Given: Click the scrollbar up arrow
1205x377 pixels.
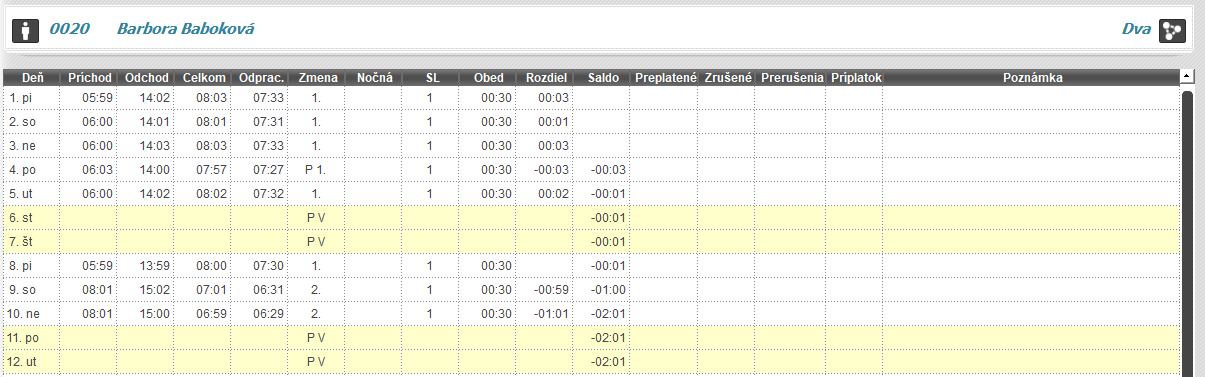Looking at the screenshot, I should 1187,76.
